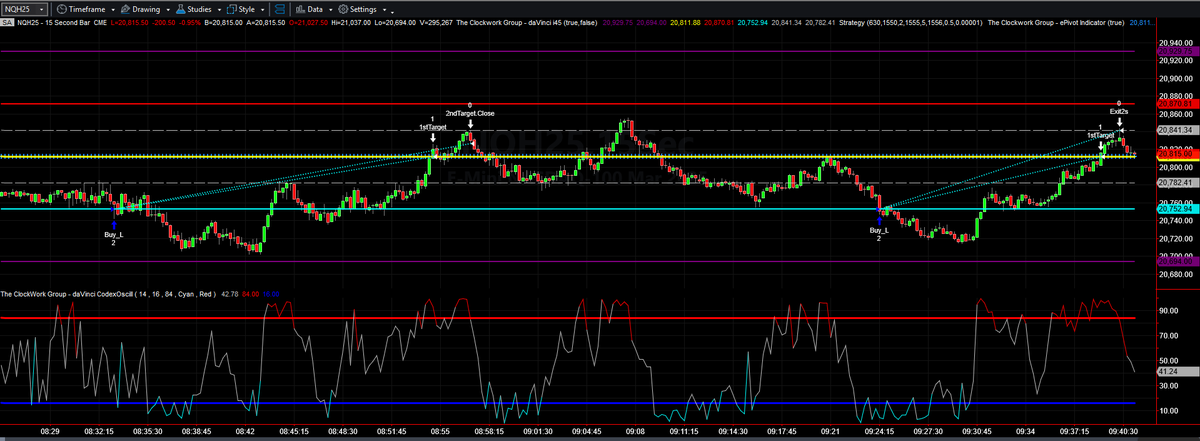
Task: Click the red 84.00 oscillator value
Action: (250, 294)
